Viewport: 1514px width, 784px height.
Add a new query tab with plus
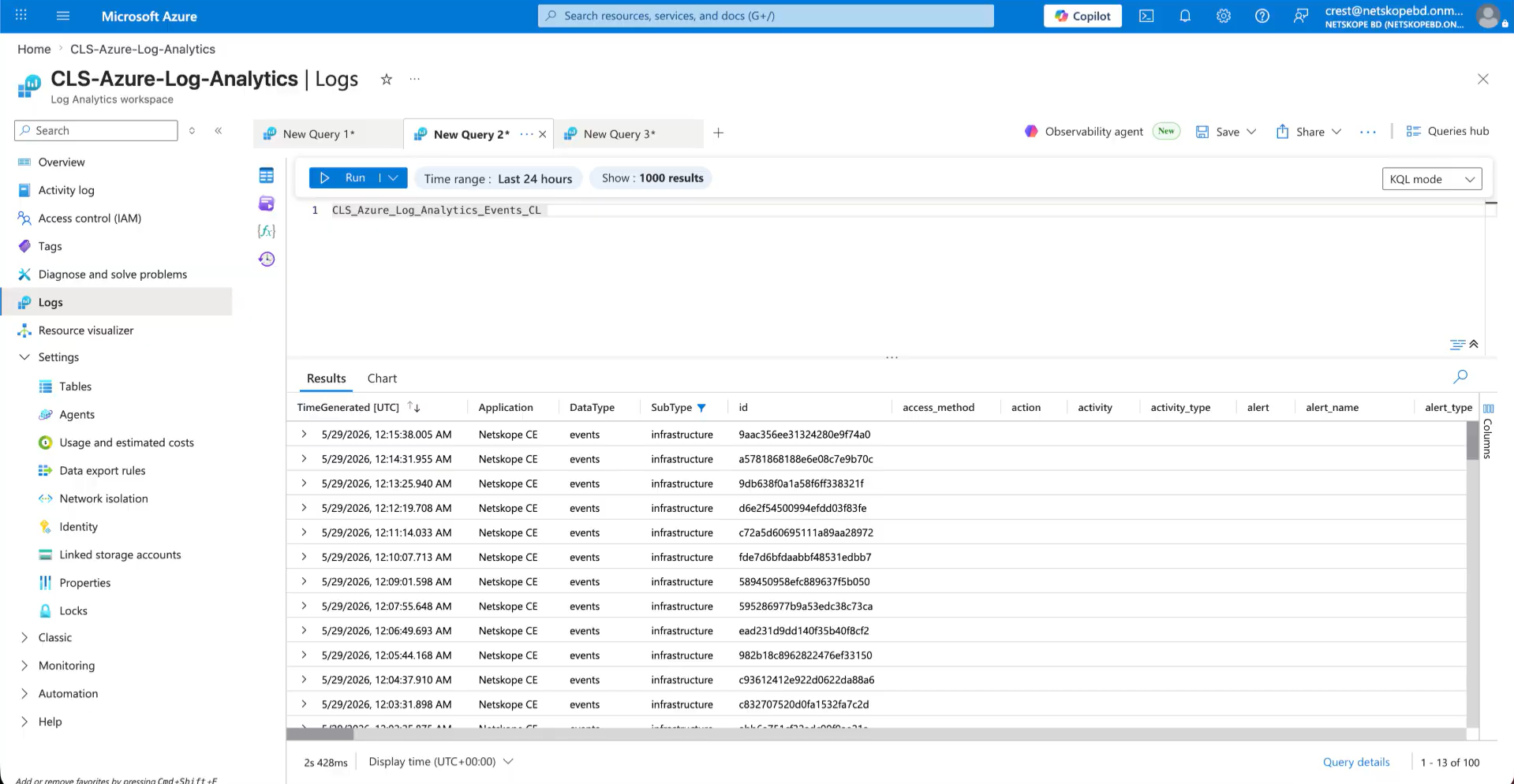[719, 133]
